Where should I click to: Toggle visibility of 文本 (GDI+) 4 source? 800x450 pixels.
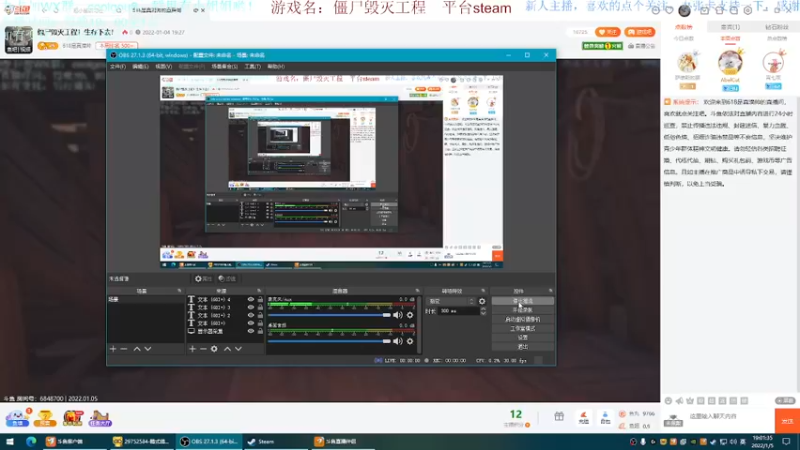point(251,299)
